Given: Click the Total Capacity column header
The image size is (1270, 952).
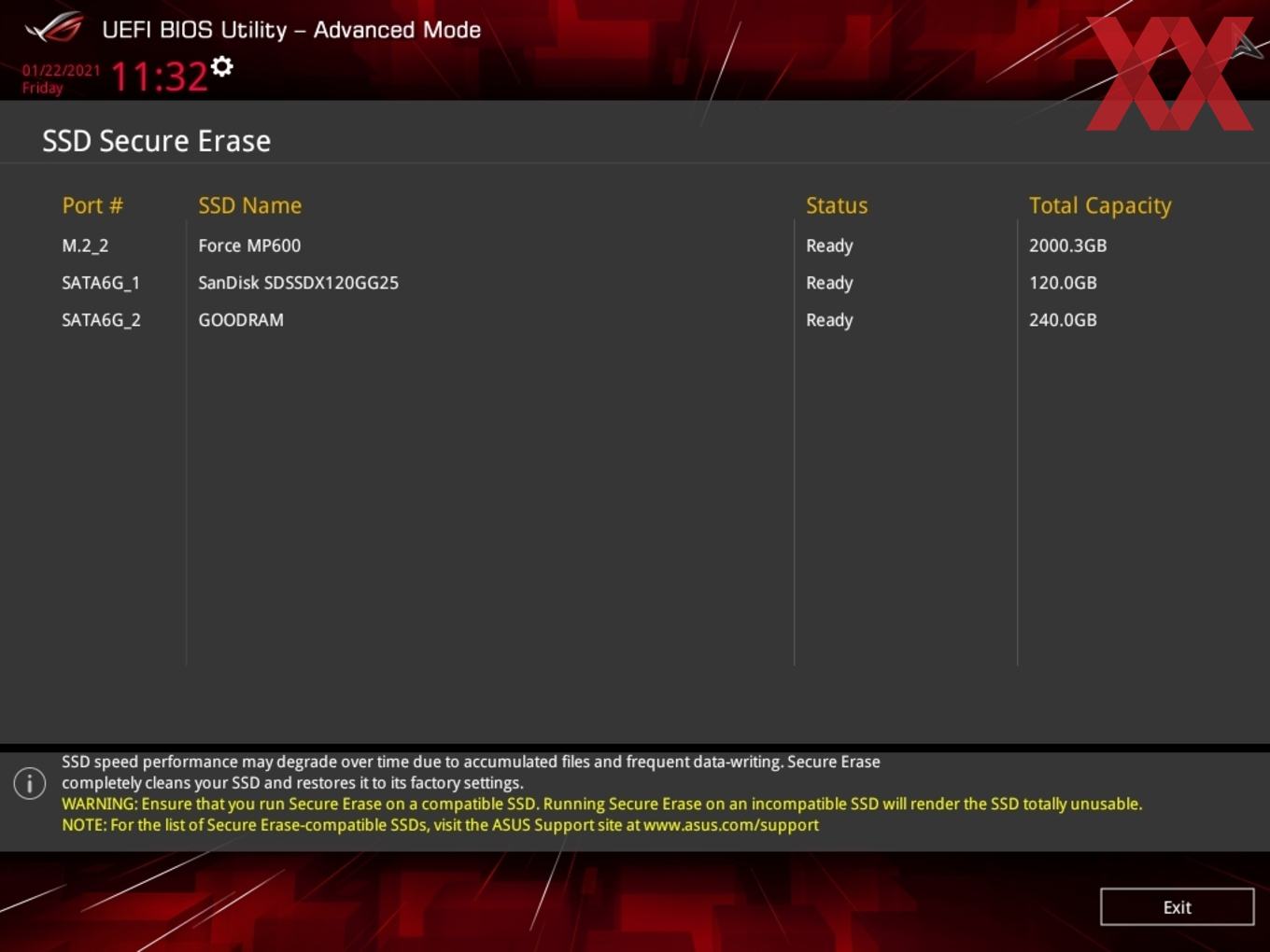Looking at the screenshot, I should [1100, 206].
